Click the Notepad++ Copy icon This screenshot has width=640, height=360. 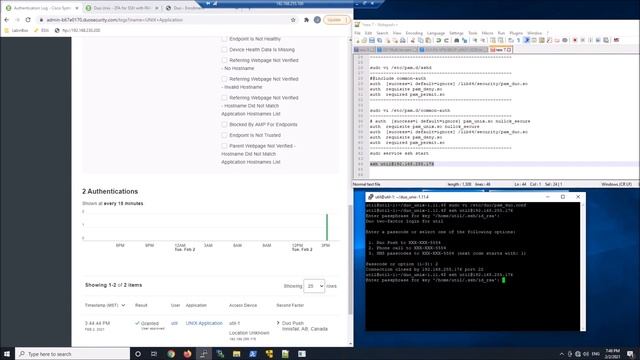420,40
